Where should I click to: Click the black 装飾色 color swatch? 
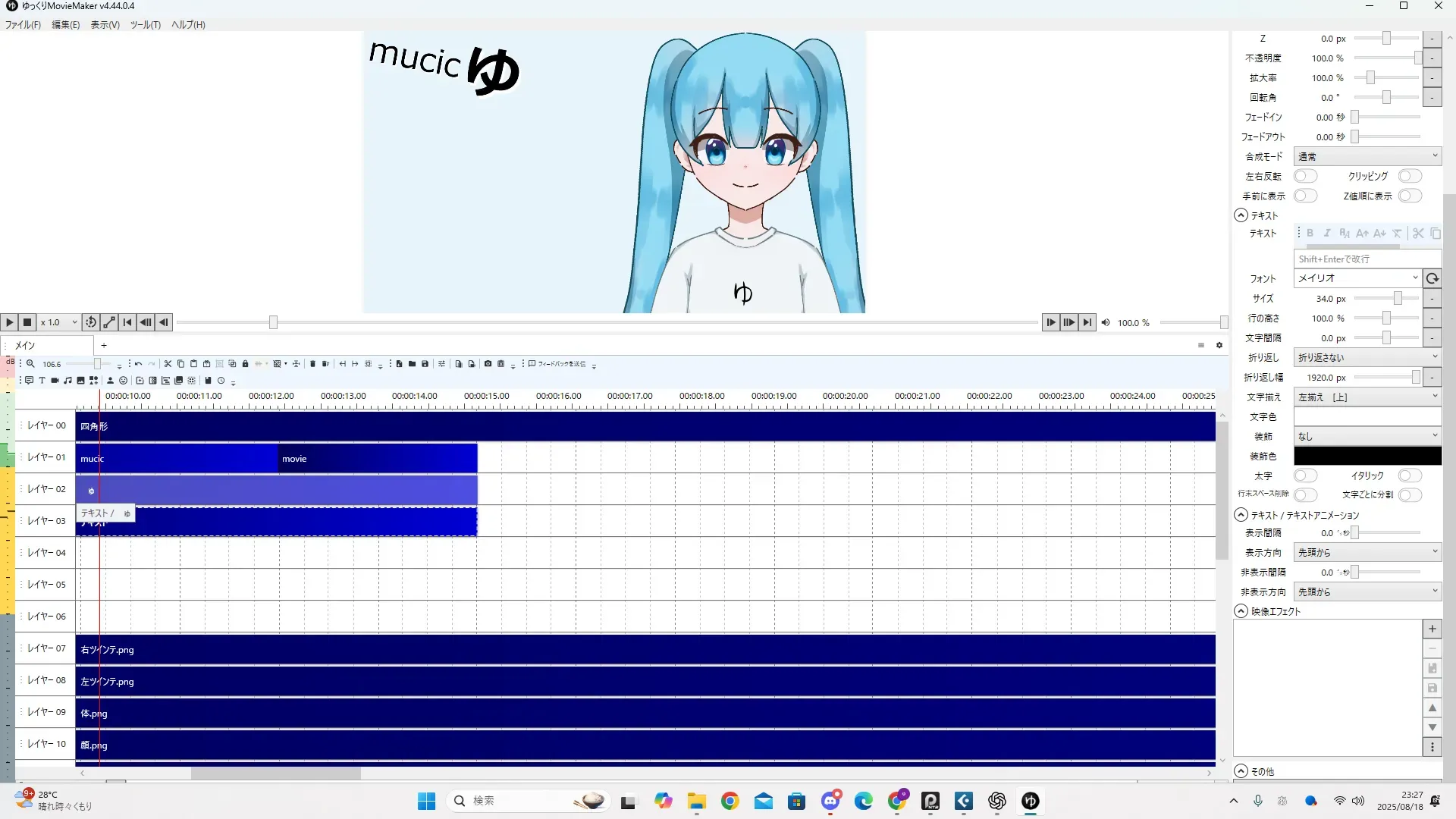(1367, 456)
